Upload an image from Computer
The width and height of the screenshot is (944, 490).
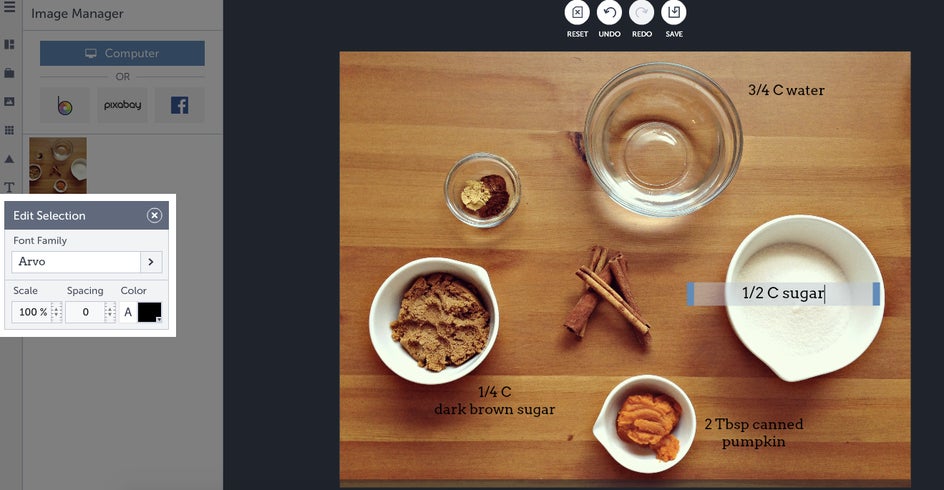[x=122, y=53]
